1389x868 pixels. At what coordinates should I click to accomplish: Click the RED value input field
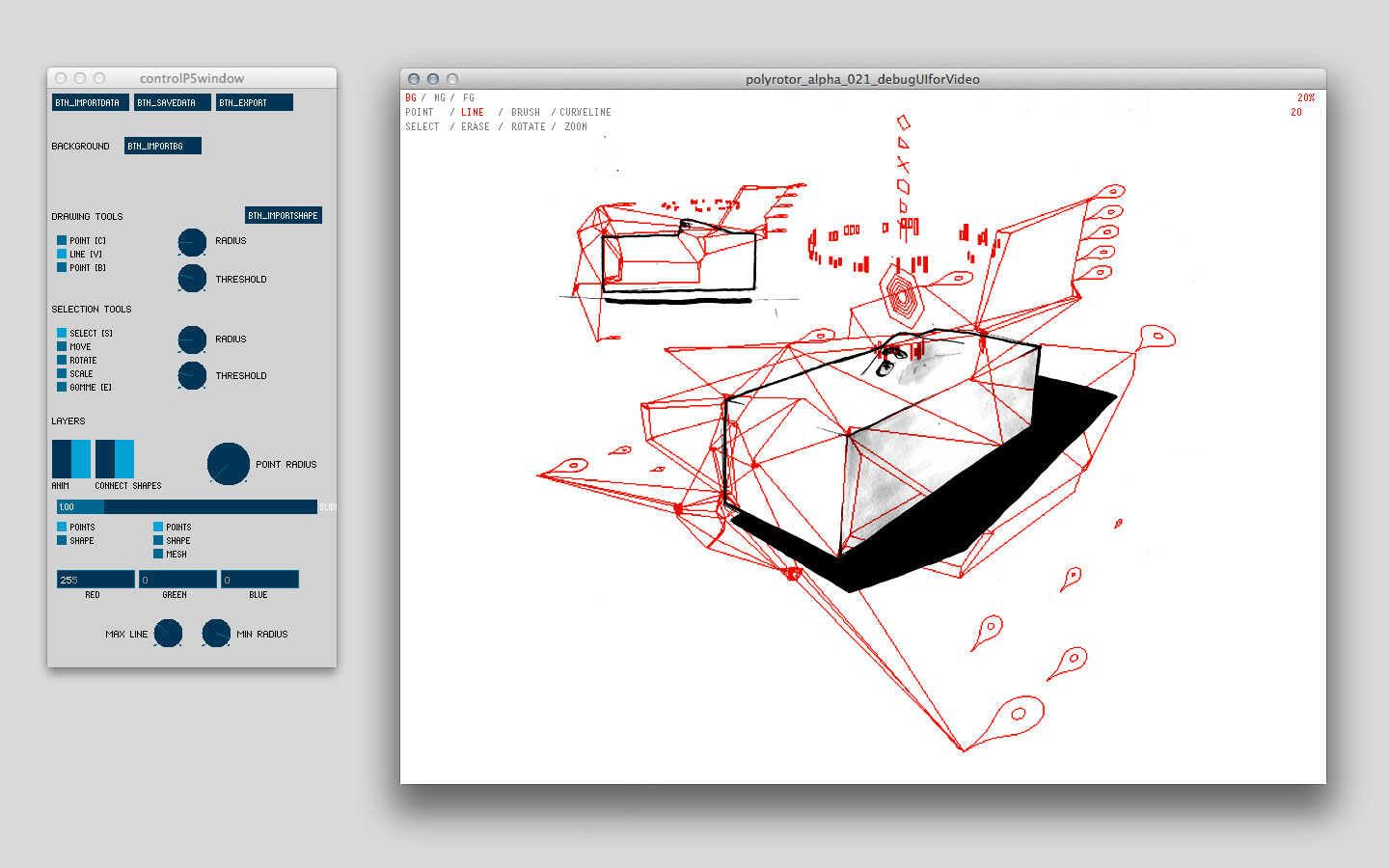(95, 580)
